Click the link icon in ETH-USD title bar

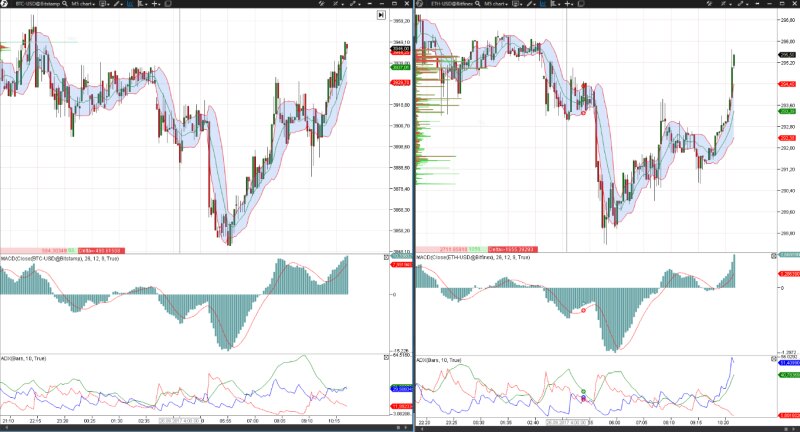pyautogui.click(x=740, y=4)
